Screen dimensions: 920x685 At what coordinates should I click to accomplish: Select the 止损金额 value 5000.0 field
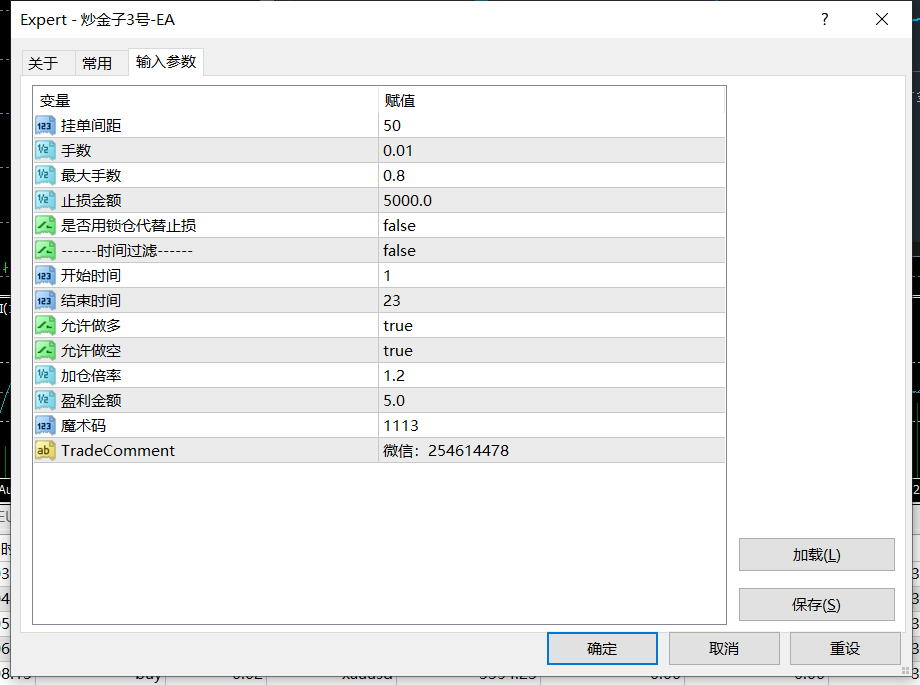pos(552,201)
